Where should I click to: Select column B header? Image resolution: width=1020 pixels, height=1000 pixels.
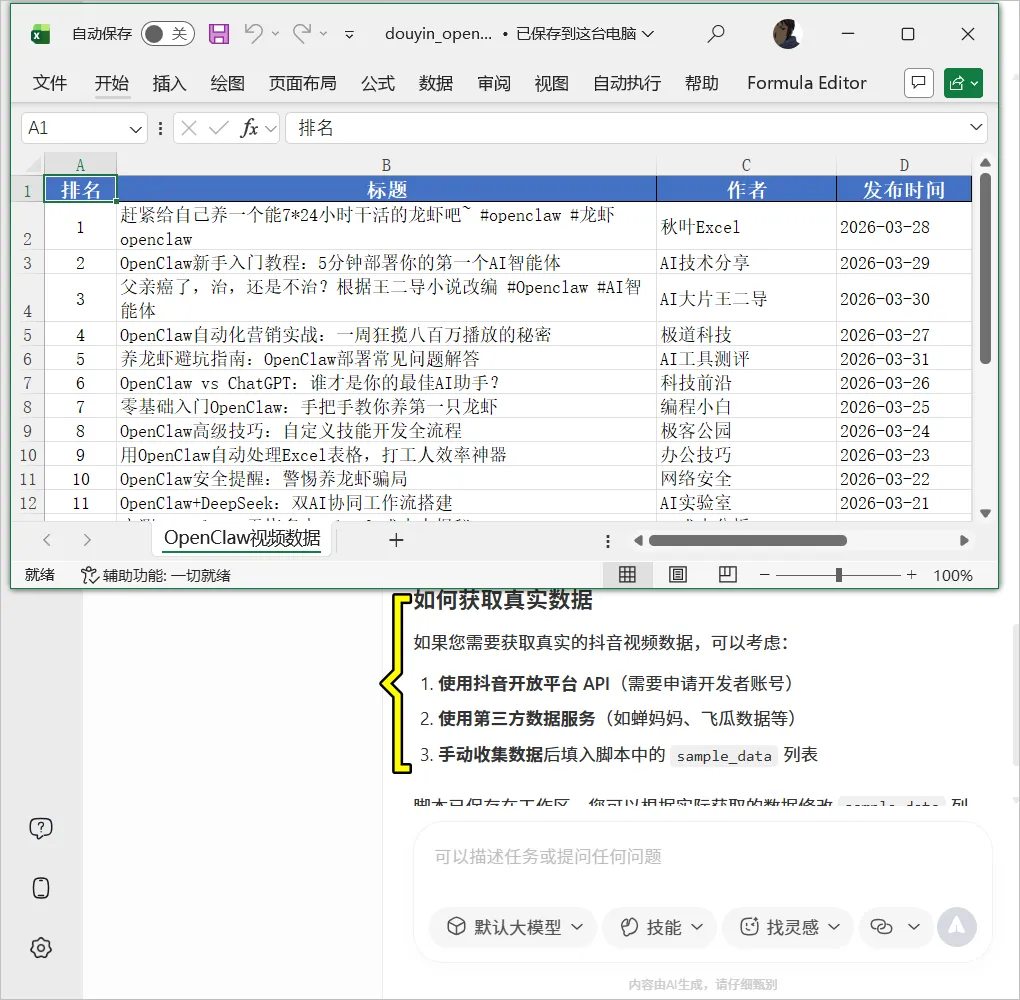[386, 165]
